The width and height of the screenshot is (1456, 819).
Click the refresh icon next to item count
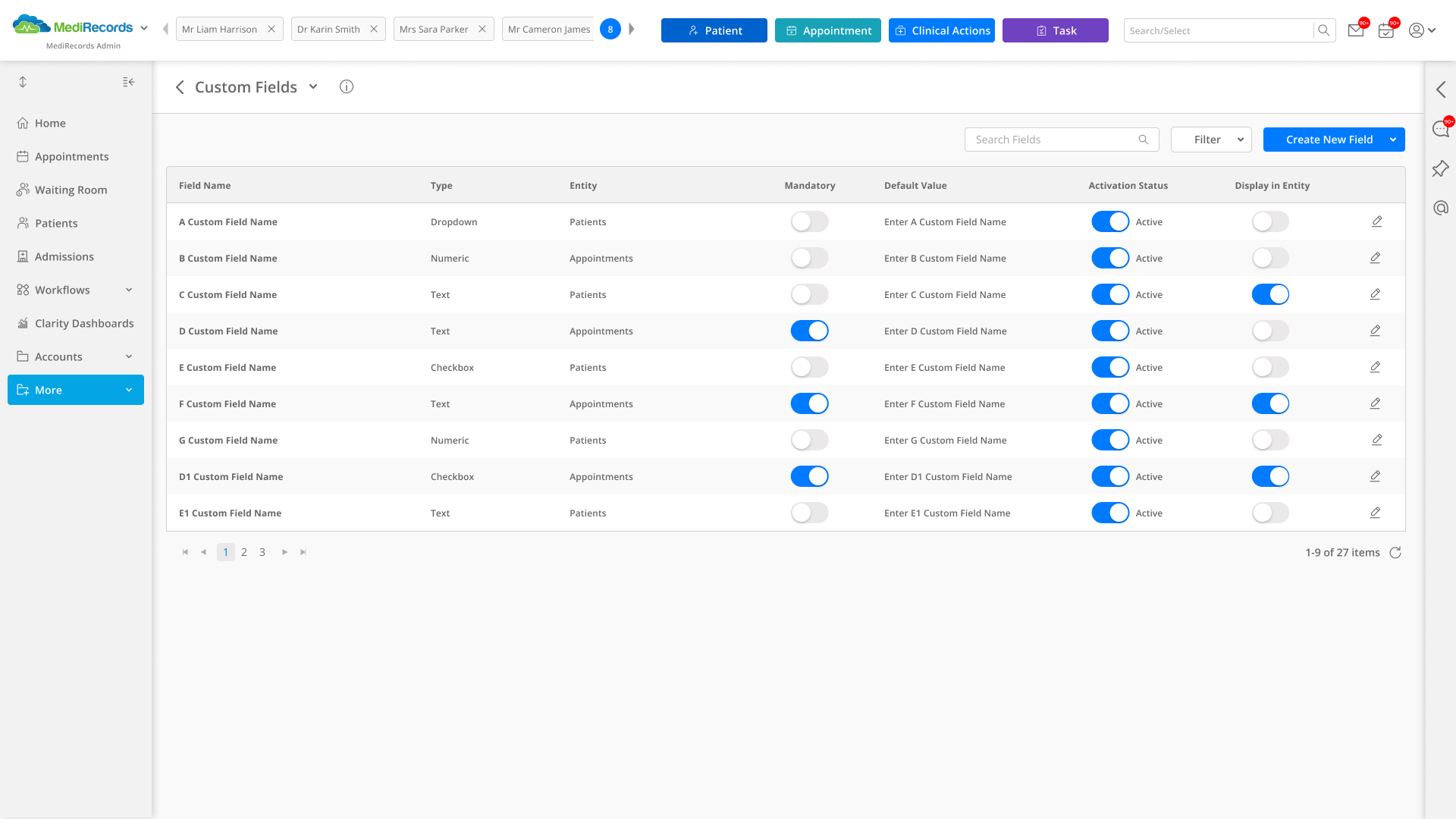pyautogui.click(x=1395, y=553)
